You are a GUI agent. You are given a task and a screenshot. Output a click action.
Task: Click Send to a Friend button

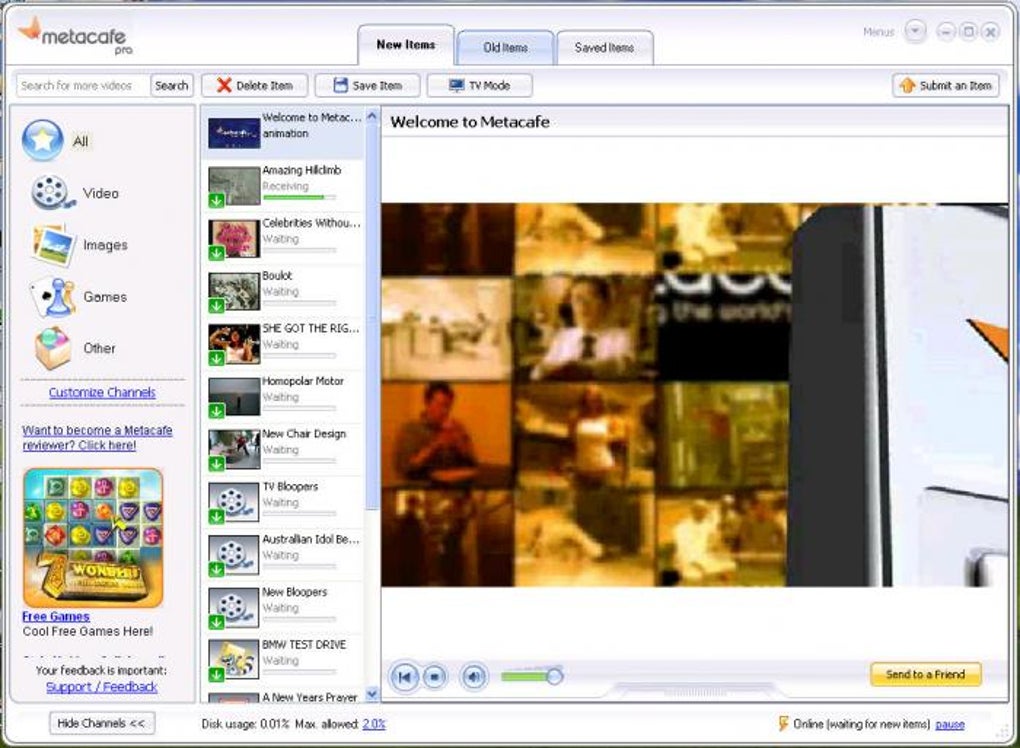tap(925, 674)
